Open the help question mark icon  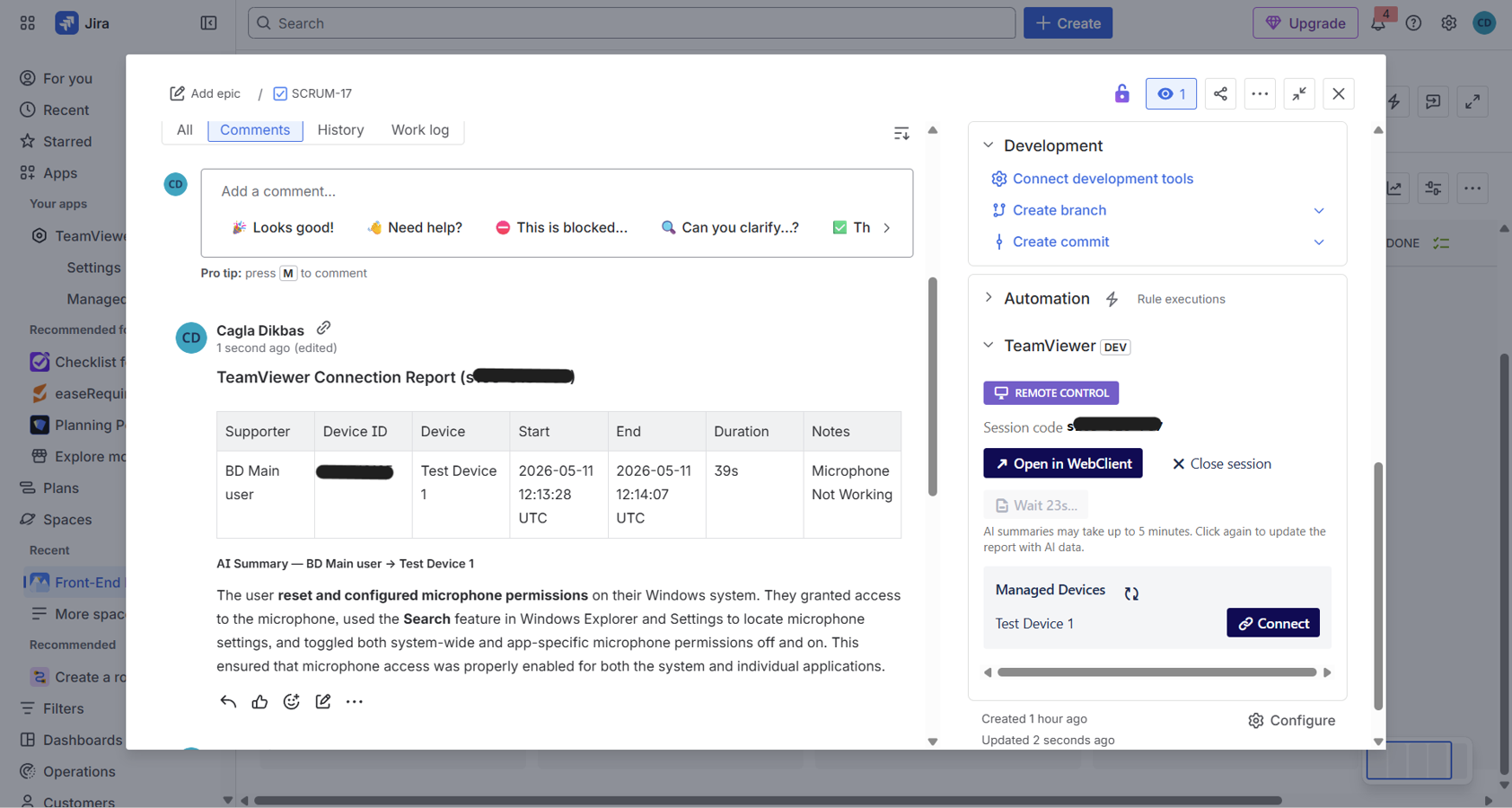click(1413, 23)
